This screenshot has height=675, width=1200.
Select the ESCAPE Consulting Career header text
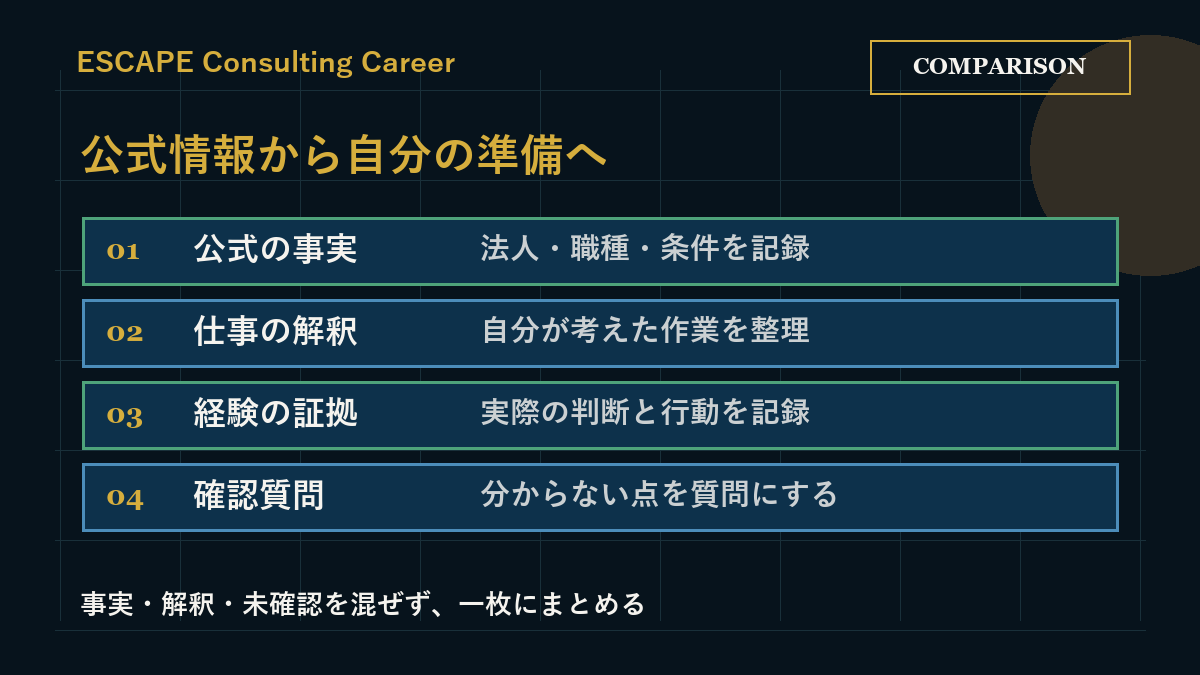pos(266,63)
